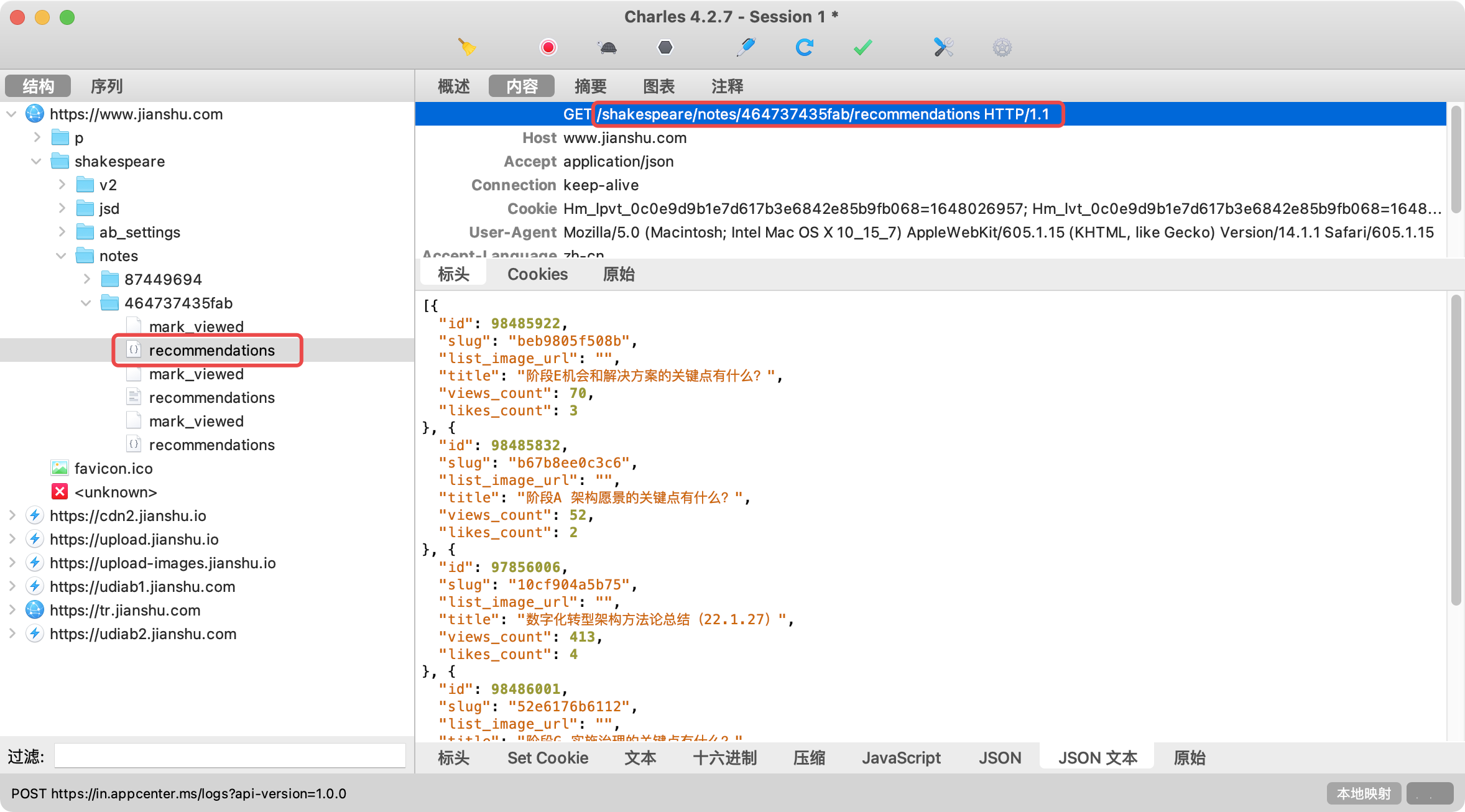
Task: Expand the 87449694 folder
Action: (86, 279)
